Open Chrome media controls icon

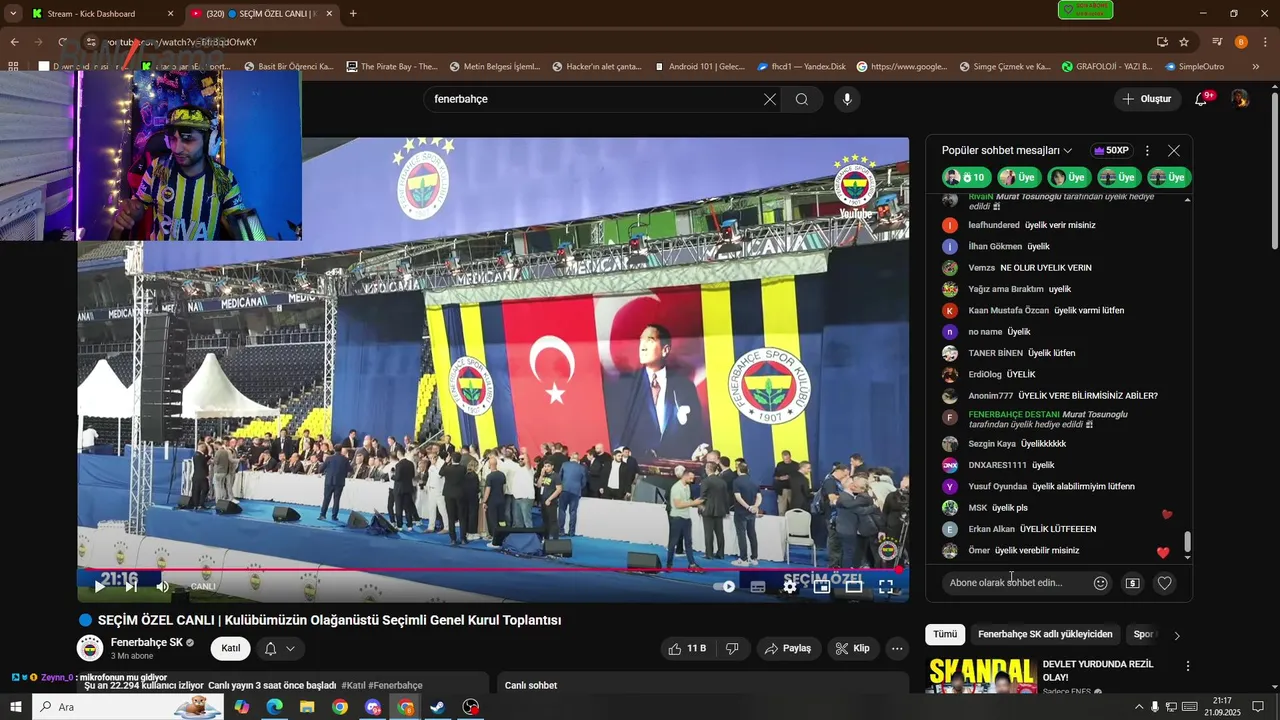[1217, 42]
